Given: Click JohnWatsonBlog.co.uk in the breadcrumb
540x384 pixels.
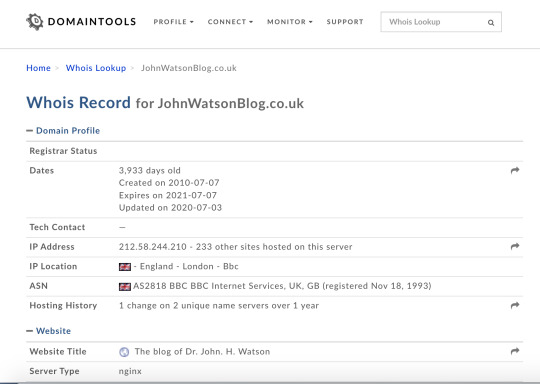Looking at the screenshot, I should tap(189, 68).
